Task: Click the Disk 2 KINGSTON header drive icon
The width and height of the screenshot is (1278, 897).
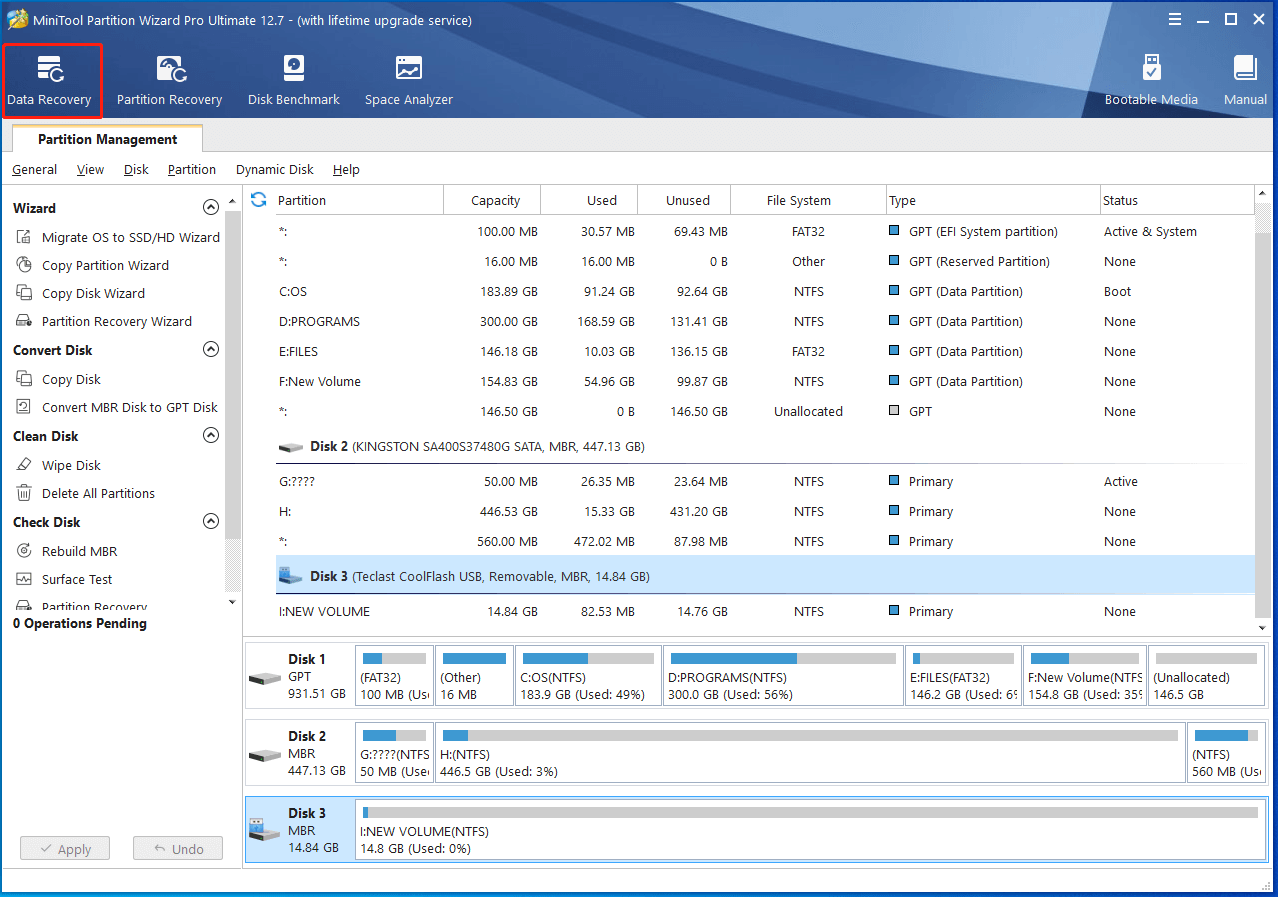Action: [290, 447]
